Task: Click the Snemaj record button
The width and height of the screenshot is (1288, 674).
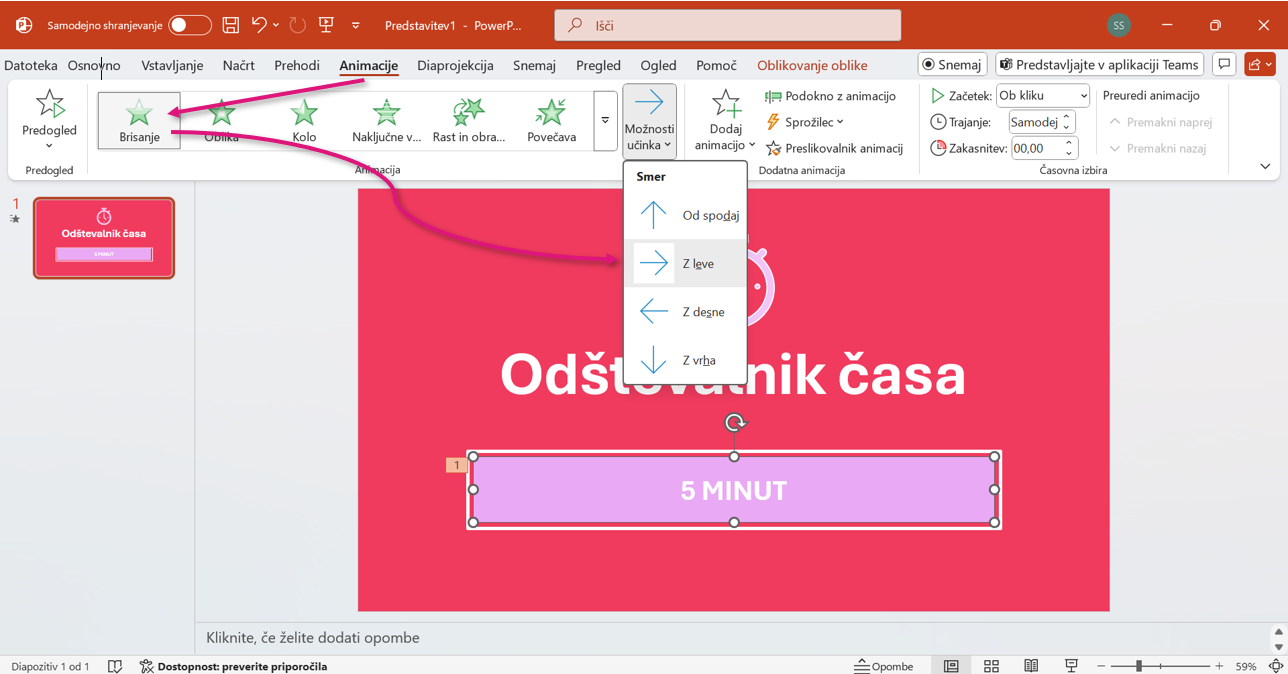Action: [952, 64]
